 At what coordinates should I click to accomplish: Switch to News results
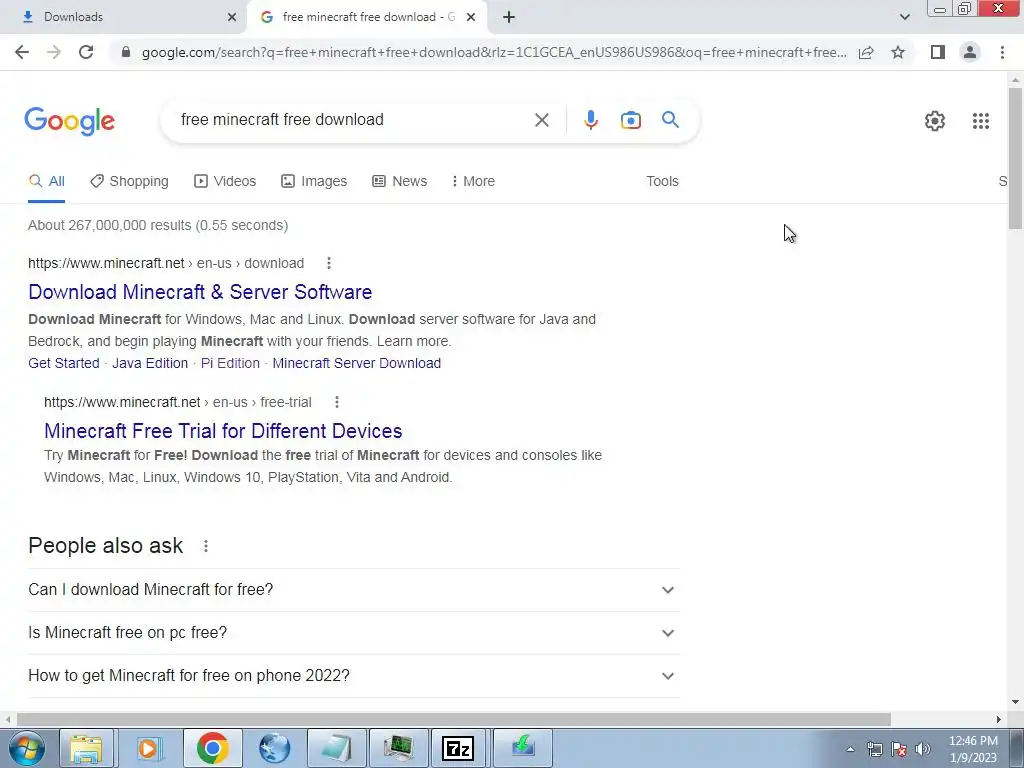400,182
